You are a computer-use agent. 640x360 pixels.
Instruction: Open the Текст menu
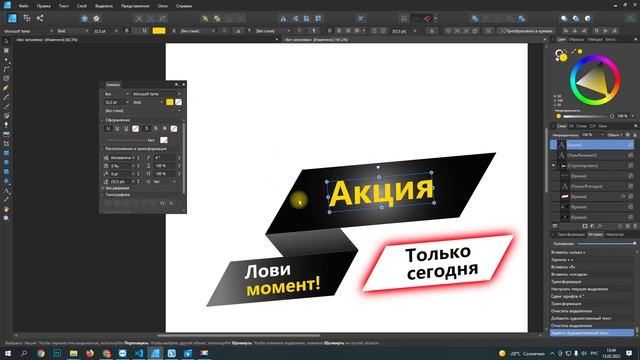coord(64,6)
